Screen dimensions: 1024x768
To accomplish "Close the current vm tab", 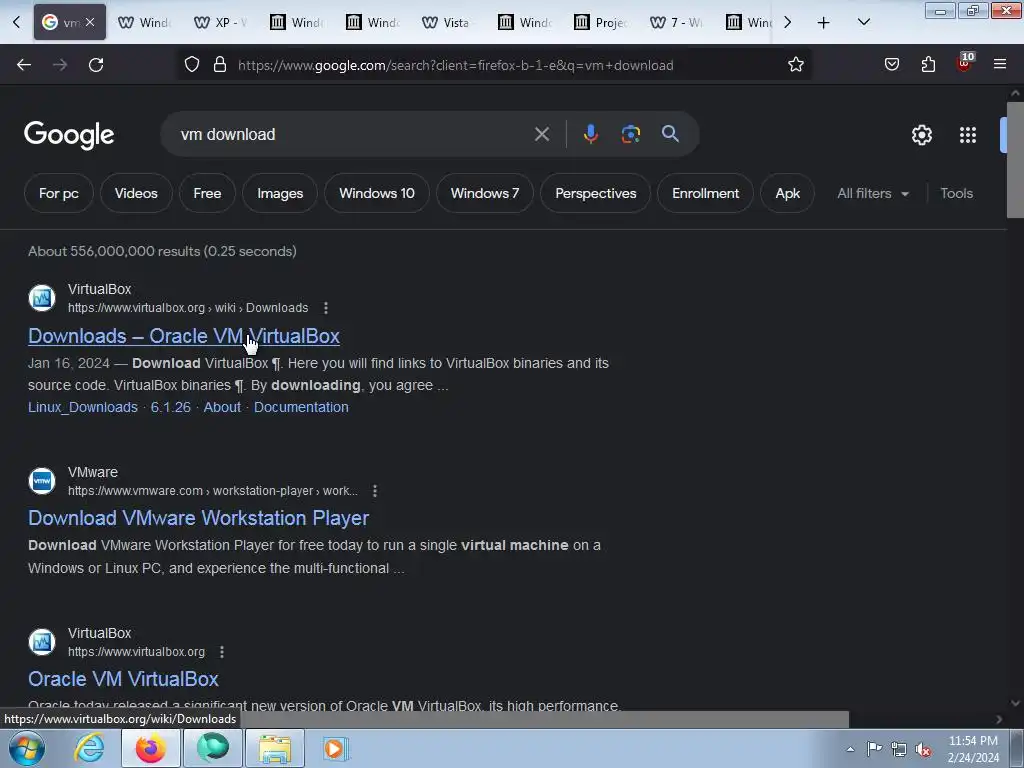I will click(x=90, y=22).
